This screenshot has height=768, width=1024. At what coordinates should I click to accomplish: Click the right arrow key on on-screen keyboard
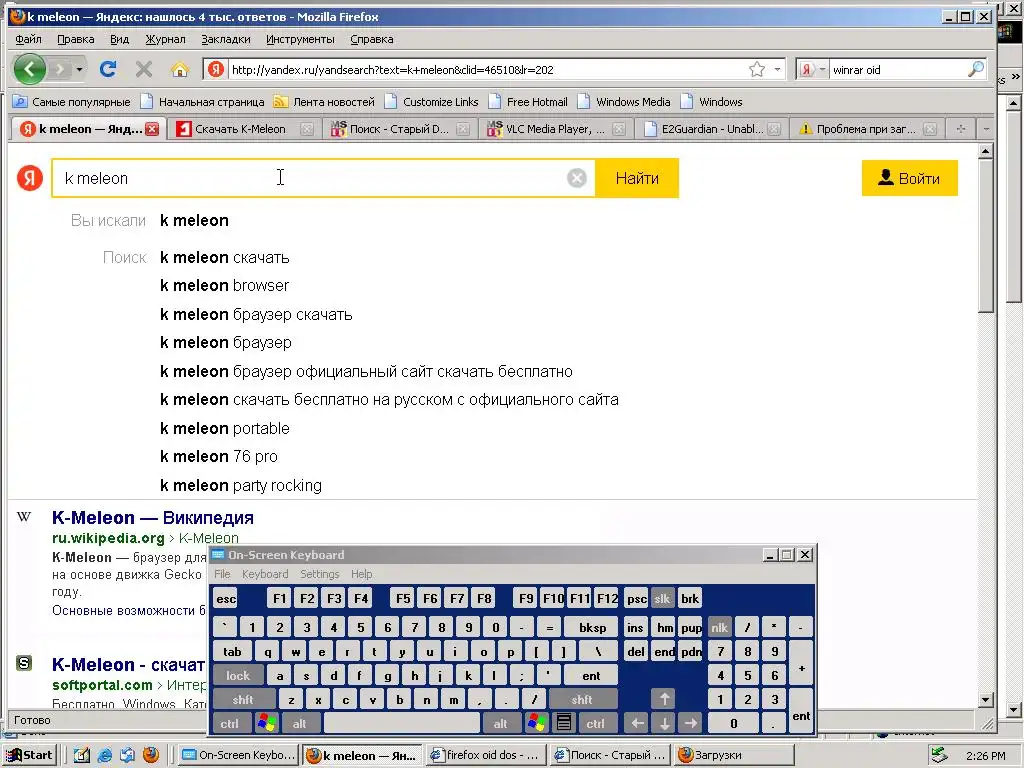pos(690,724)
